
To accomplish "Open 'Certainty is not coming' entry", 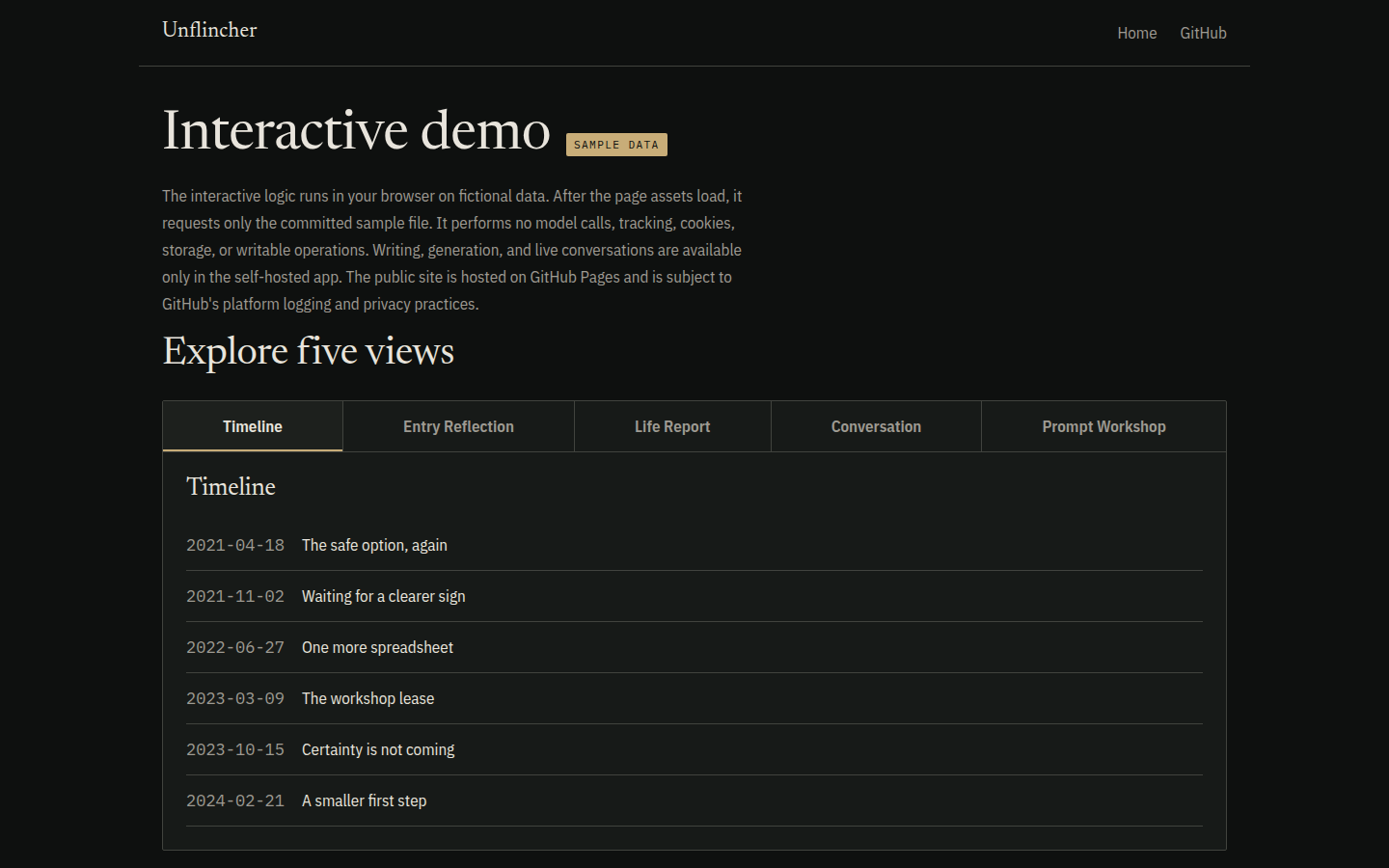I will (x=694, y=749).
